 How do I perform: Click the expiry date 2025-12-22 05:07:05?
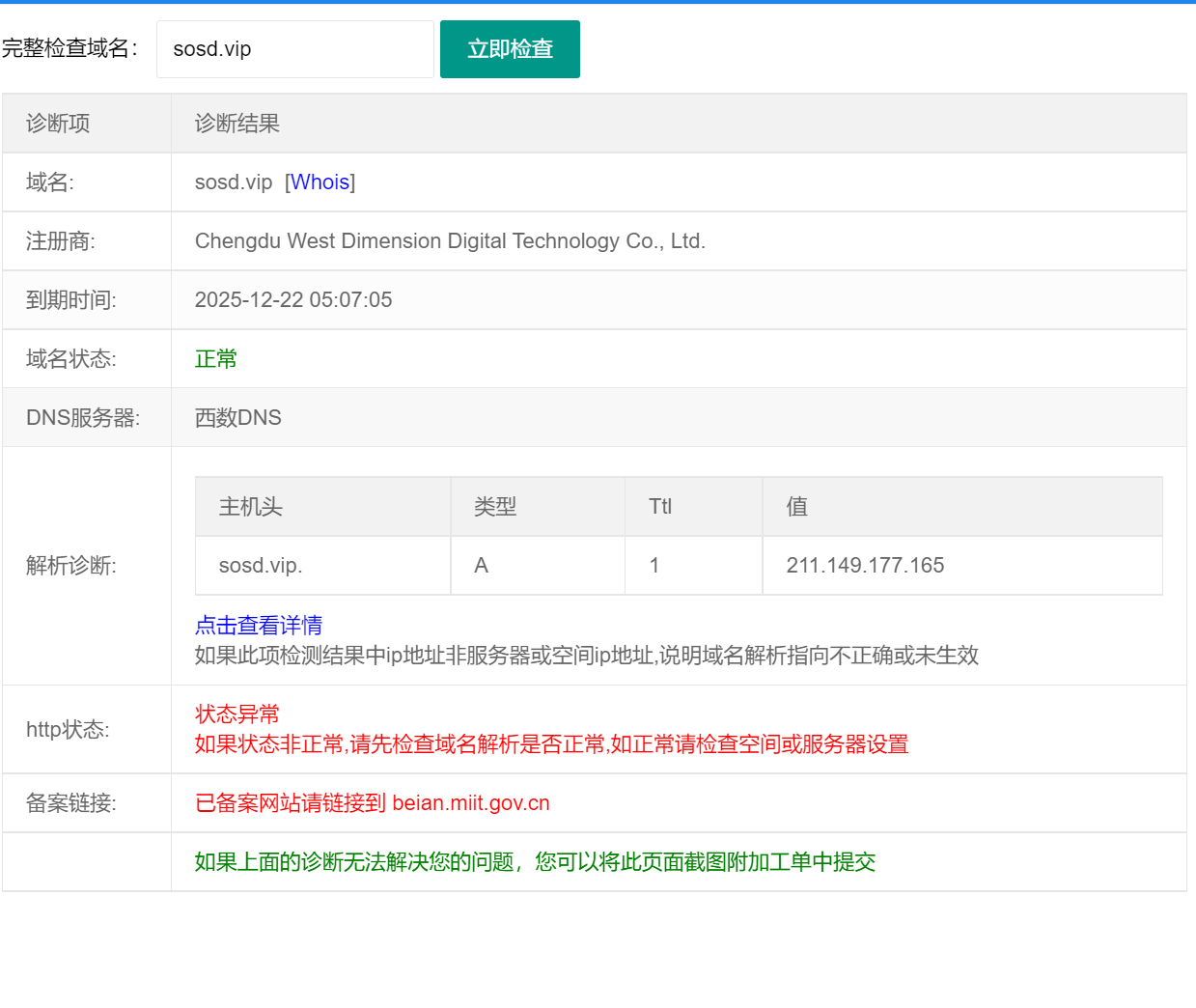pyautogui.click(x=293, y=300)
